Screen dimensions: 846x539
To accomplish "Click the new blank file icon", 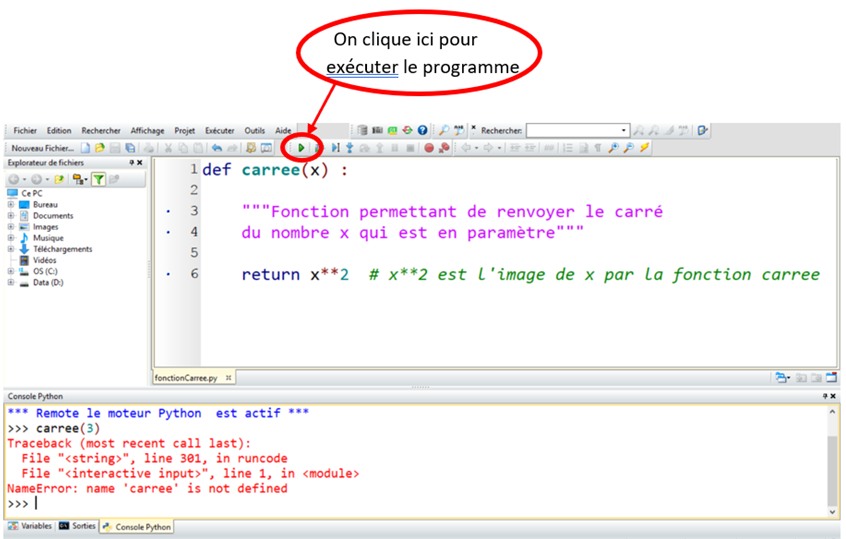I will coord(86,148).
